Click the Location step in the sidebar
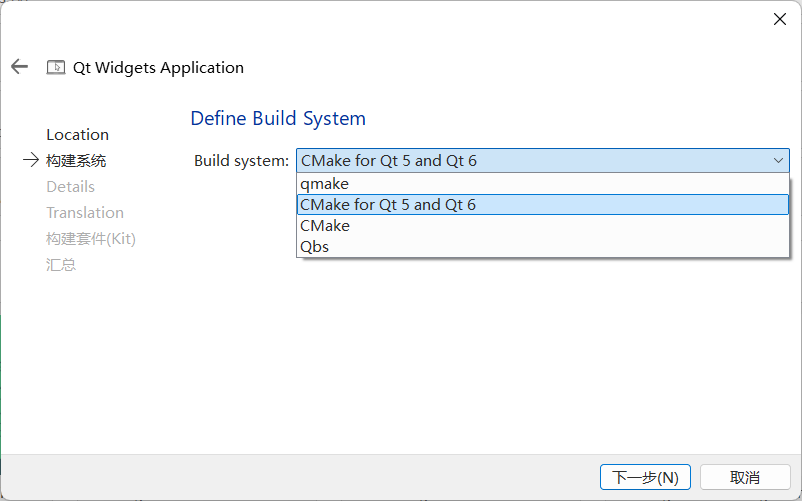802x501 pixels. pos(78,134)
